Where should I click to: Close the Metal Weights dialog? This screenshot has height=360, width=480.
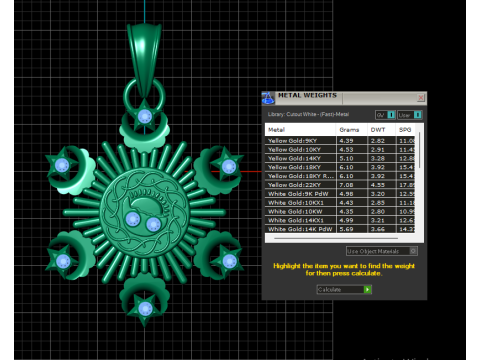click(421, 97)
